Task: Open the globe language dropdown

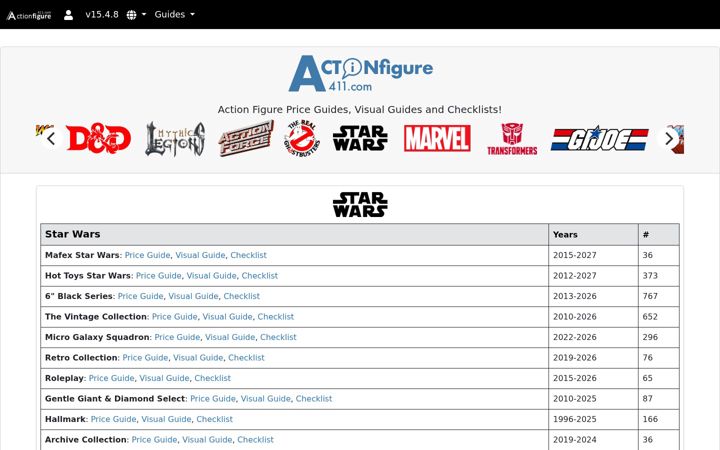Action: [x=136, y=15]
